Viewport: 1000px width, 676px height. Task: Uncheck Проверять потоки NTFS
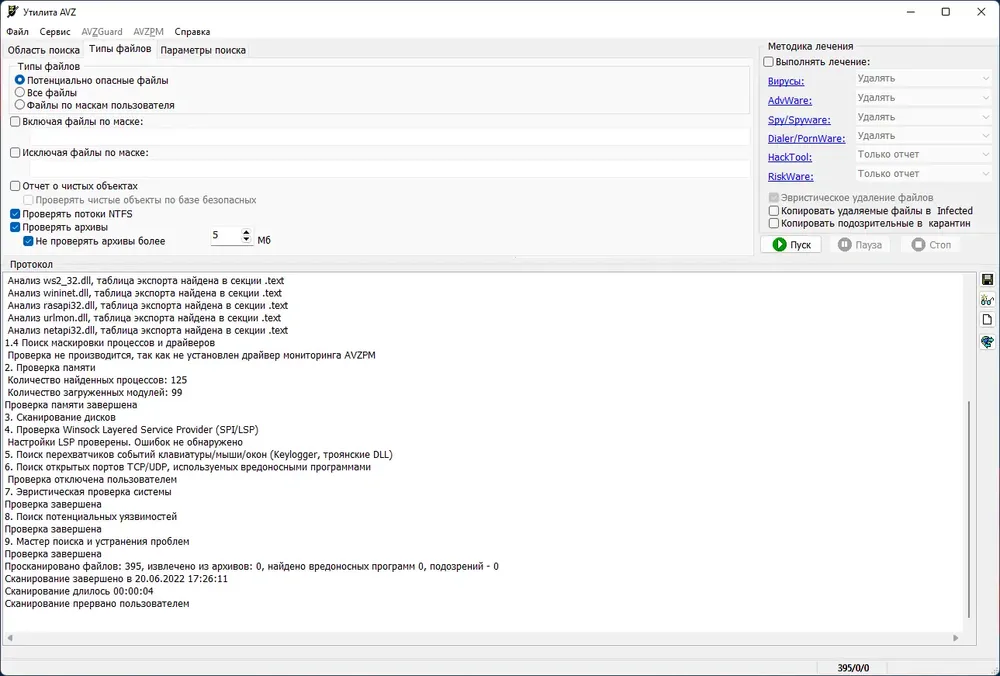[15, 214]
